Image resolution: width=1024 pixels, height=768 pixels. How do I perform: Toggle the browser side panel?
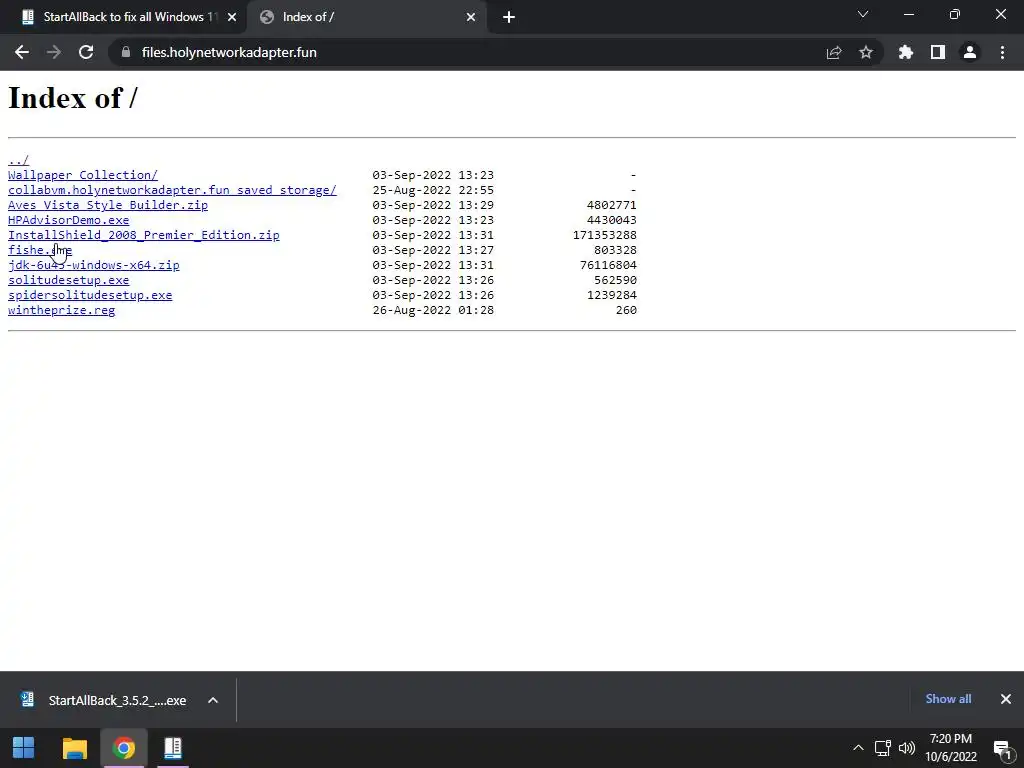pos(938,52)
